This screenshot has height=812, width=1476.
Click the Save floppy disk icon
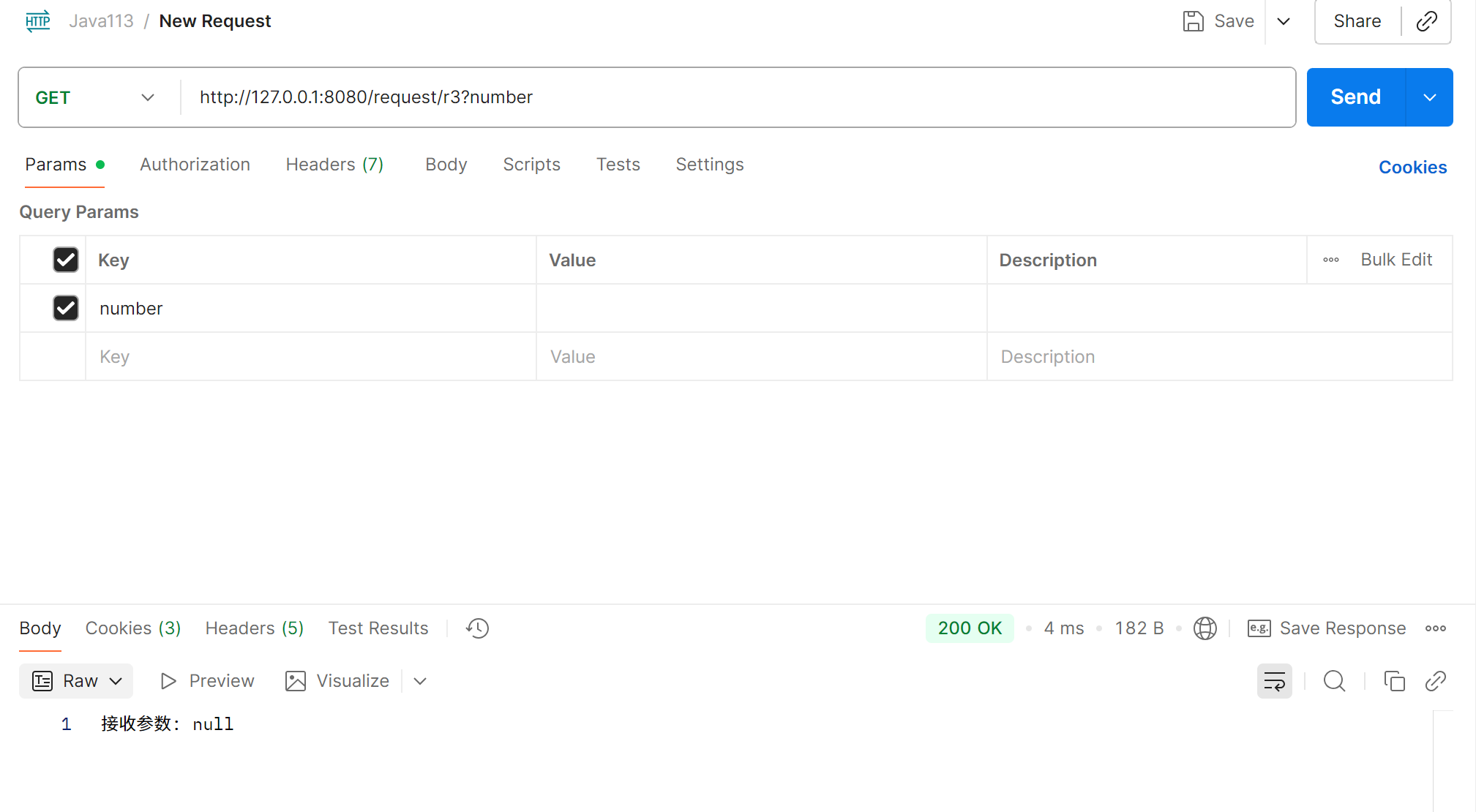click(x=1194, y=21)
